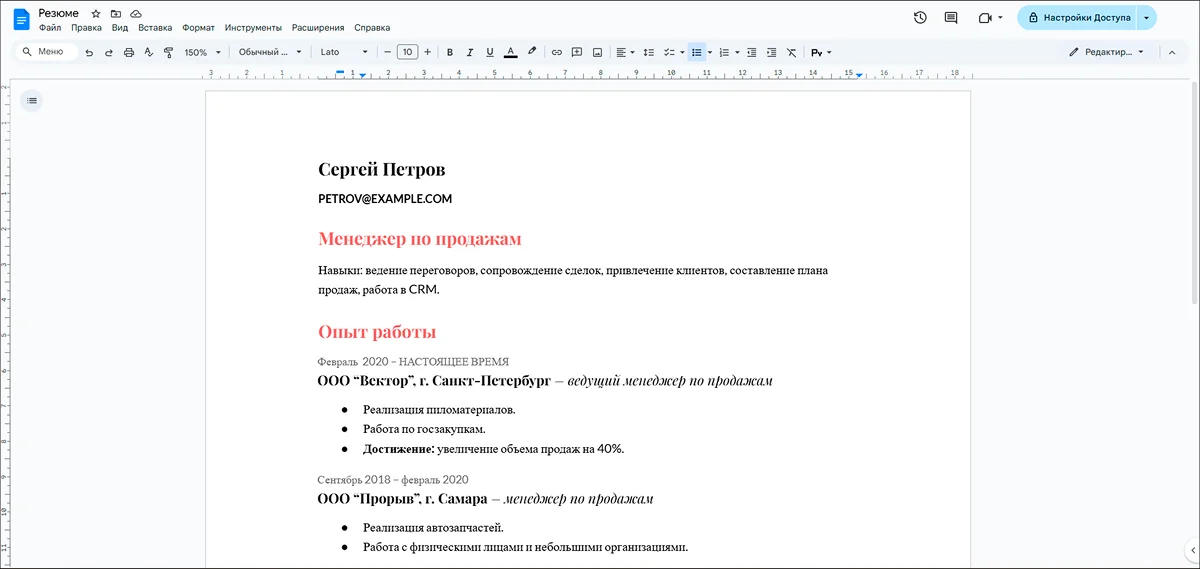Click the move-to-folder icon
Viewport: 1200px width, 569px height.
(x=116, y=14)
